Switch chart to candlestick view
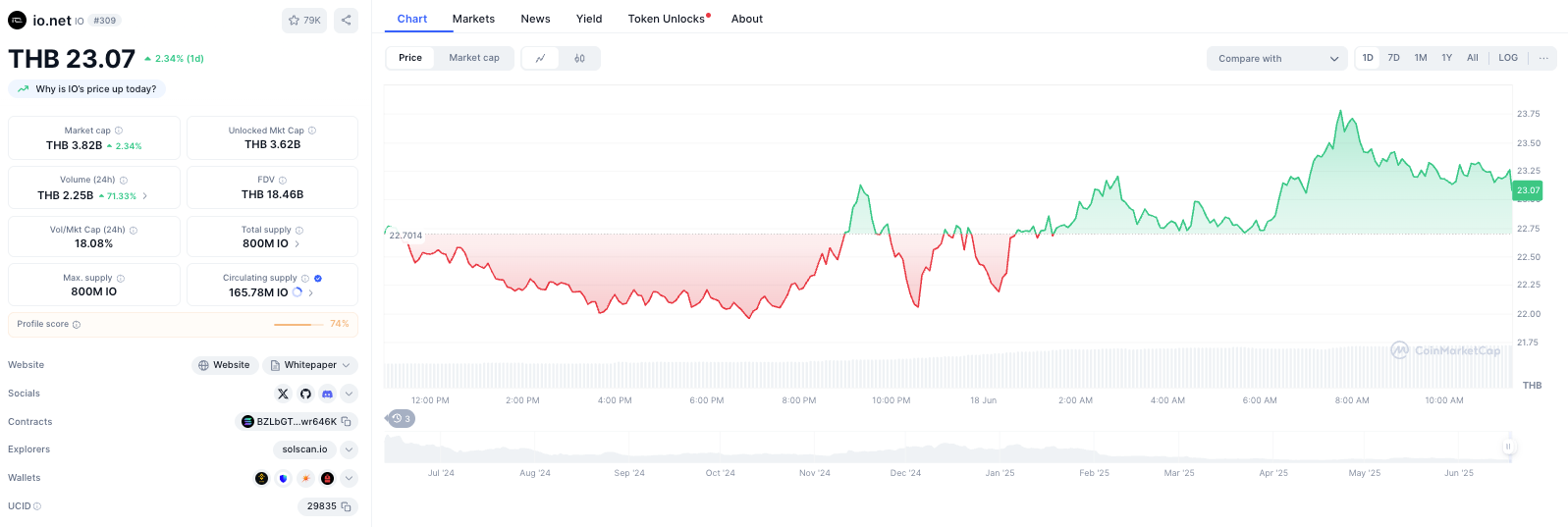1568x527 pixels. coord(579,58)
